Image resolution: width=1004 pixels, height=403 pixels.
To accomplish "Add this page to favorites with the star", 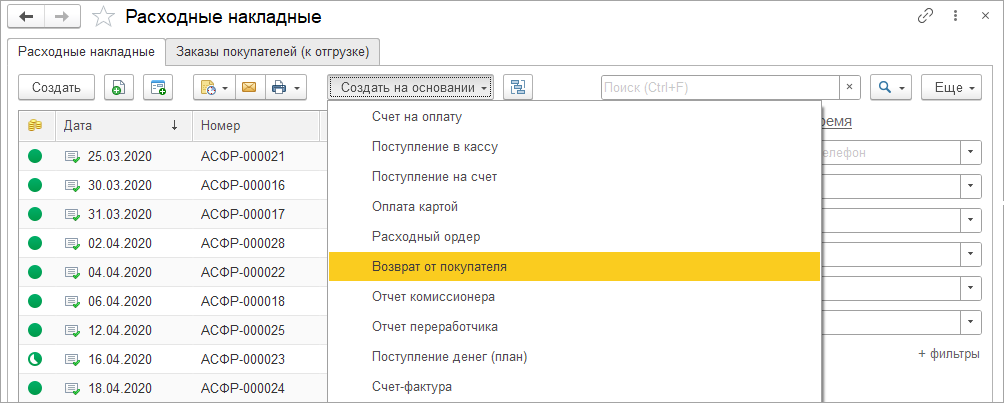I will (101, 17).
